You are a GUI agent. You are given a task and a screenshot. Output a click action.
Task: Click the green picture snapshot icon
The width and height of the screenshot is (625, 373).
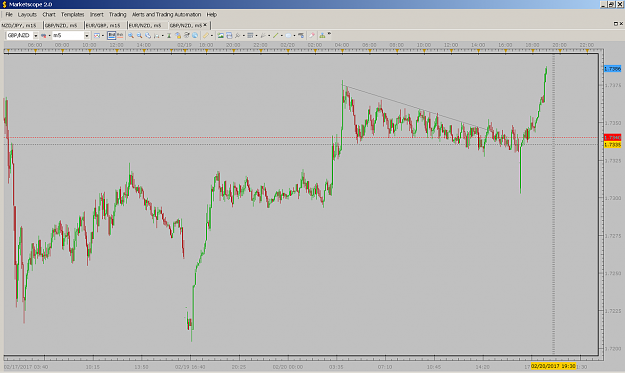click(220, 35)
